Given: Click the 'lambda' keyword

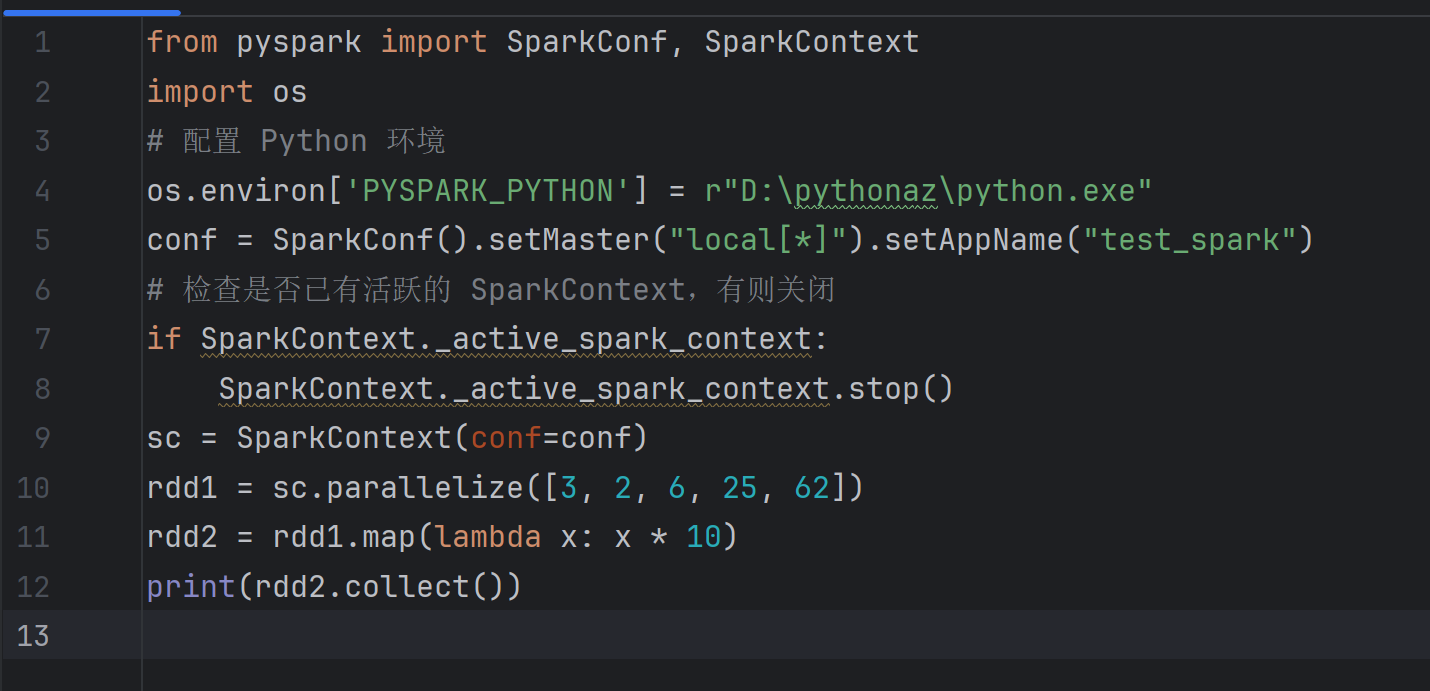Looking at the screenshot, I should click(x=488, y=537).
